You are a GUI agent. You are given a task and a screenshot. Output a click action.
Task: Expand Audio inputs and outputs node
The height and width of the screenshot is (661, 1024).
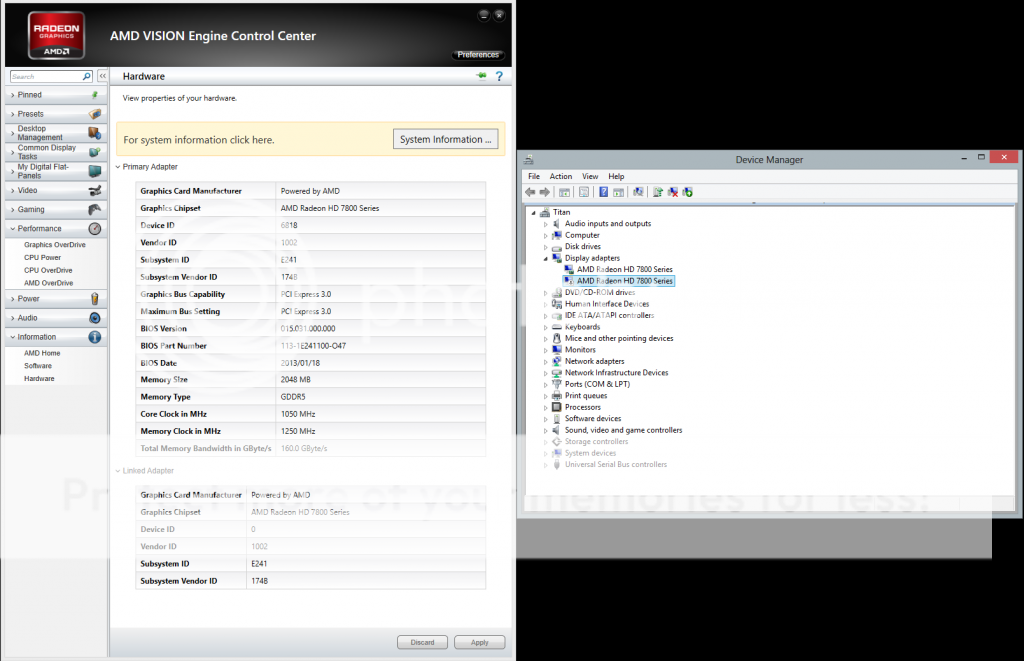[x=545, y=224]
